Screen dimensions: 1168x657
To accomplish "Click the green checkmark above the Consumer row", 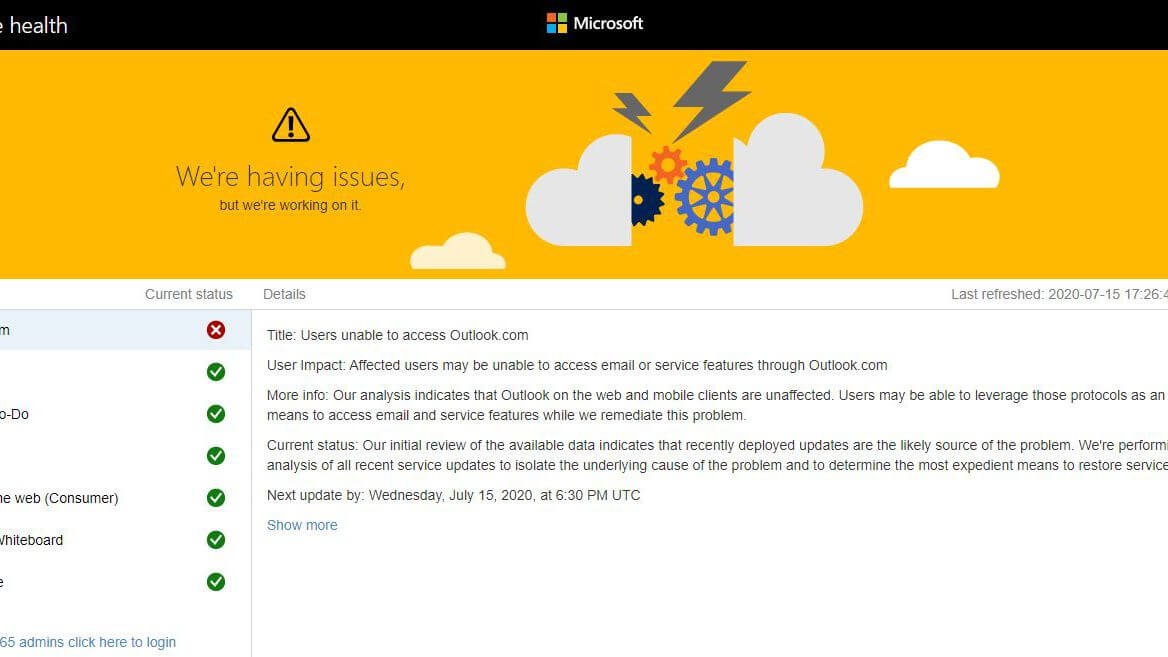I will tap(216, 456).
